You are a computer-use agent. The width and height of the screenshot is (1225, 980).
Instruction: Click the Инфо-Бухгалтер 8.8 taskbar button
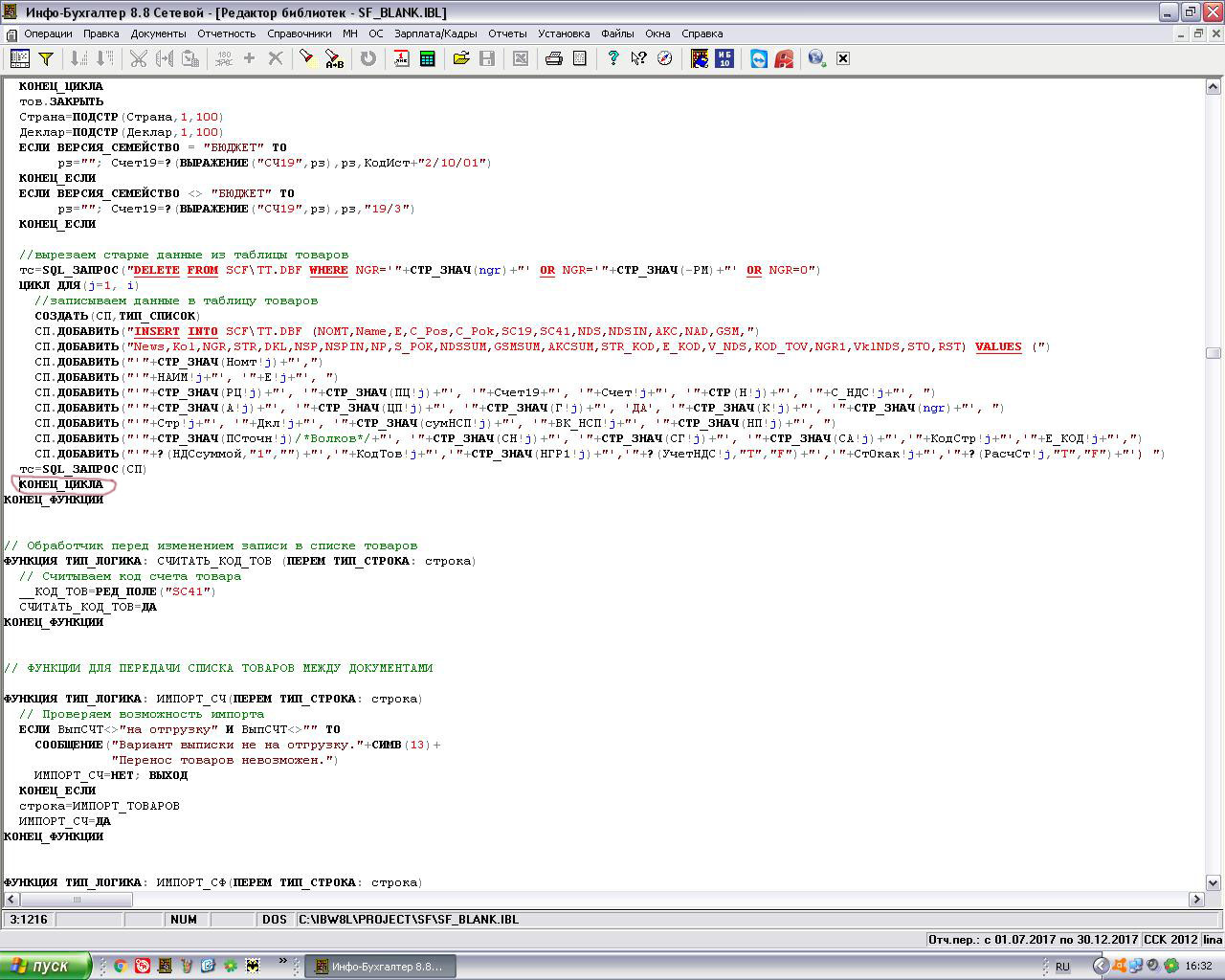pos(380,967)
